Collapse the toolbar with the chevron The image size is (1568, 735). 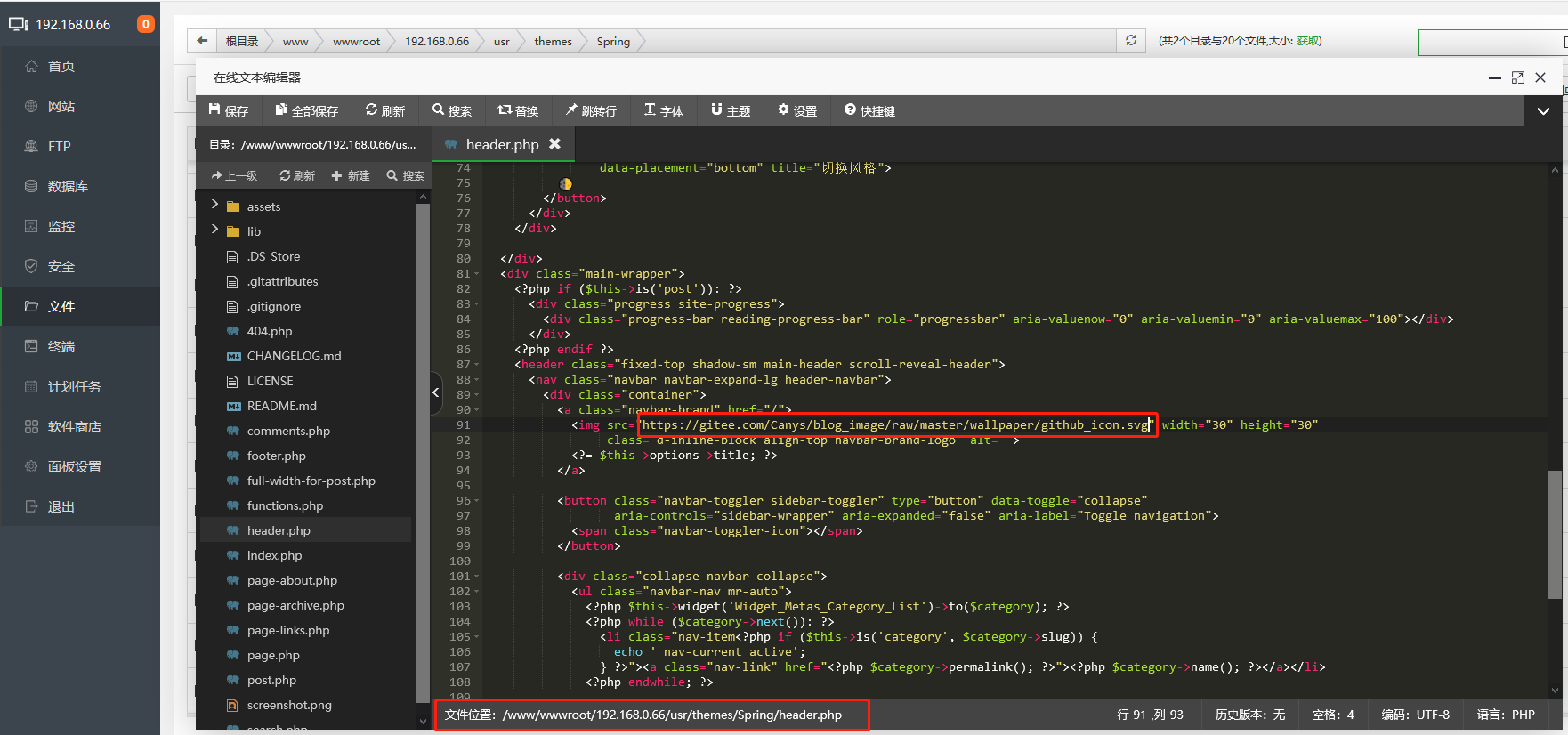(1543, 111)
